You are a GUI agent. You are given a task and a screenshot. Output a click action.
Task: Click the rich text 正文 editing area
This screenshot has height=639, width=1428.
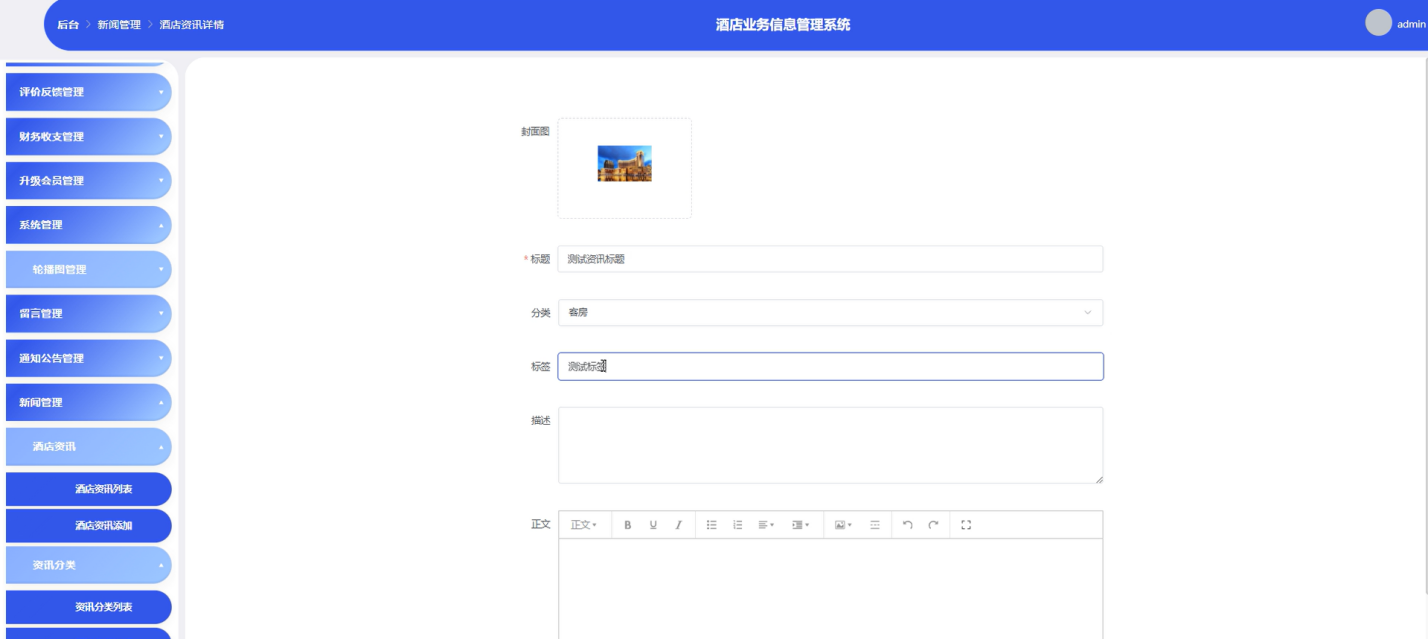830,589
